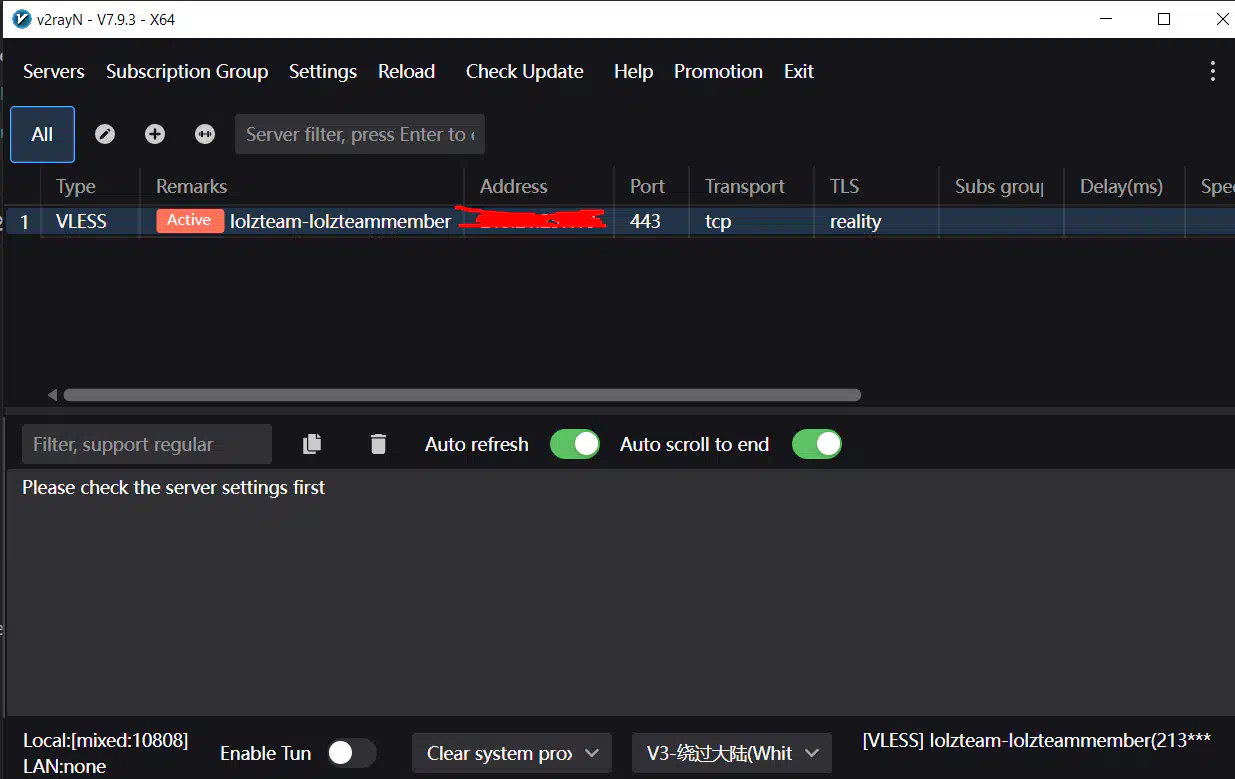Open the Help menu
This screenshot has width=1235, height=779.
pyautogui.click(x=633, y=71)
